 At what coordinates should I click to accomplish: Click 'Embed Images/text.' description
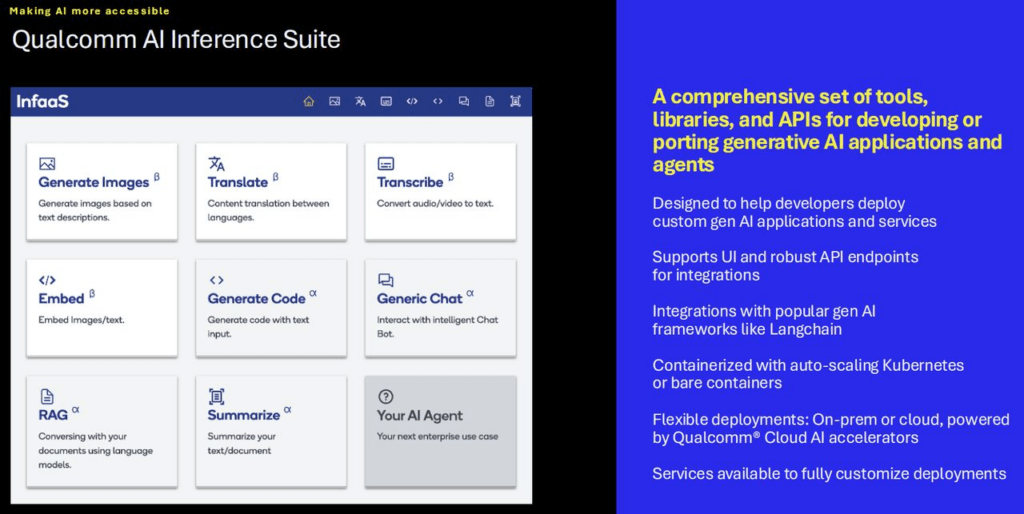[x=81, y=320]
